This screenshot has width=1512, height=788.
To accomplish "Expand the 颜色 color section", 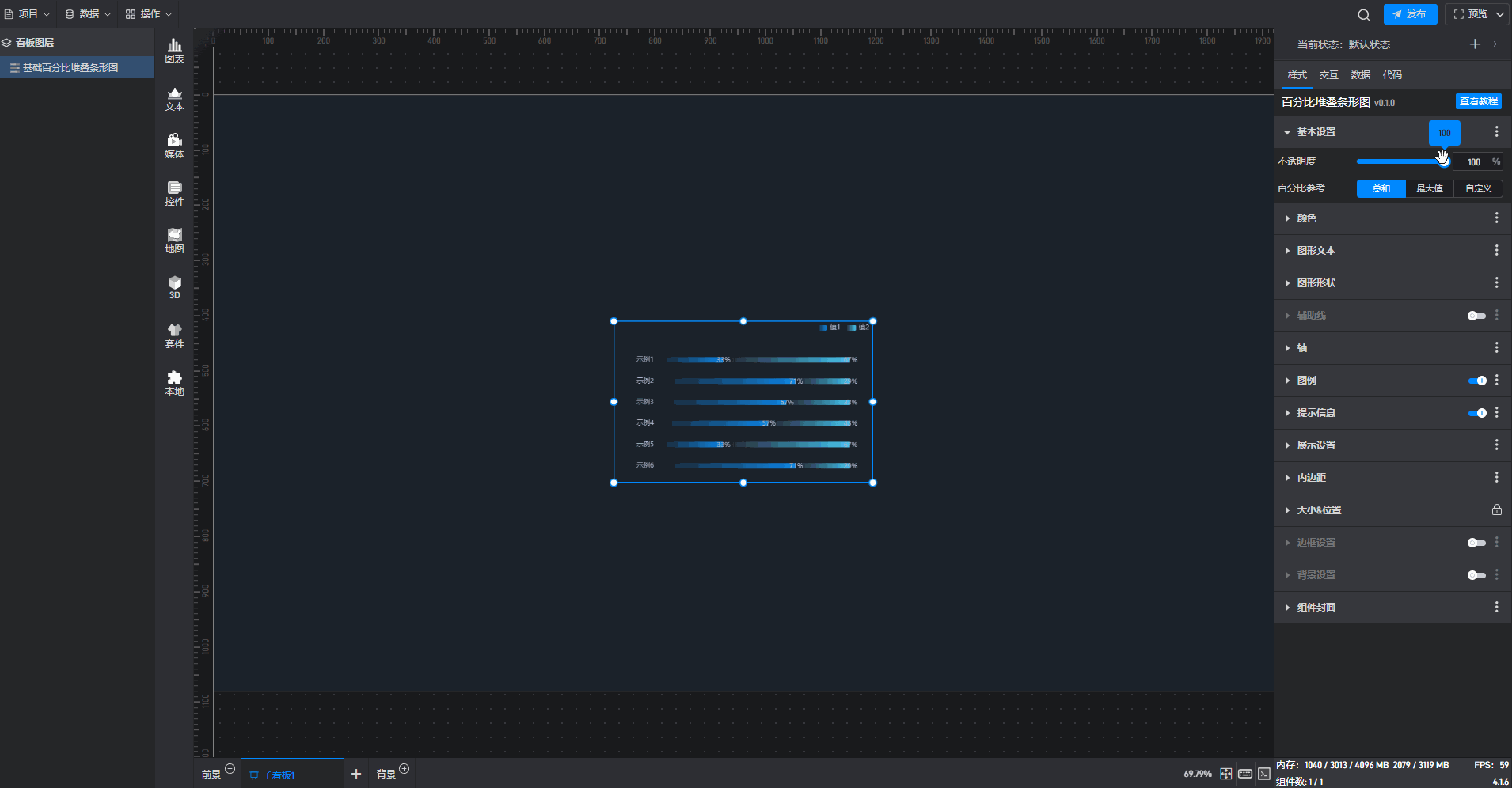I will [x=1307, y=218].
